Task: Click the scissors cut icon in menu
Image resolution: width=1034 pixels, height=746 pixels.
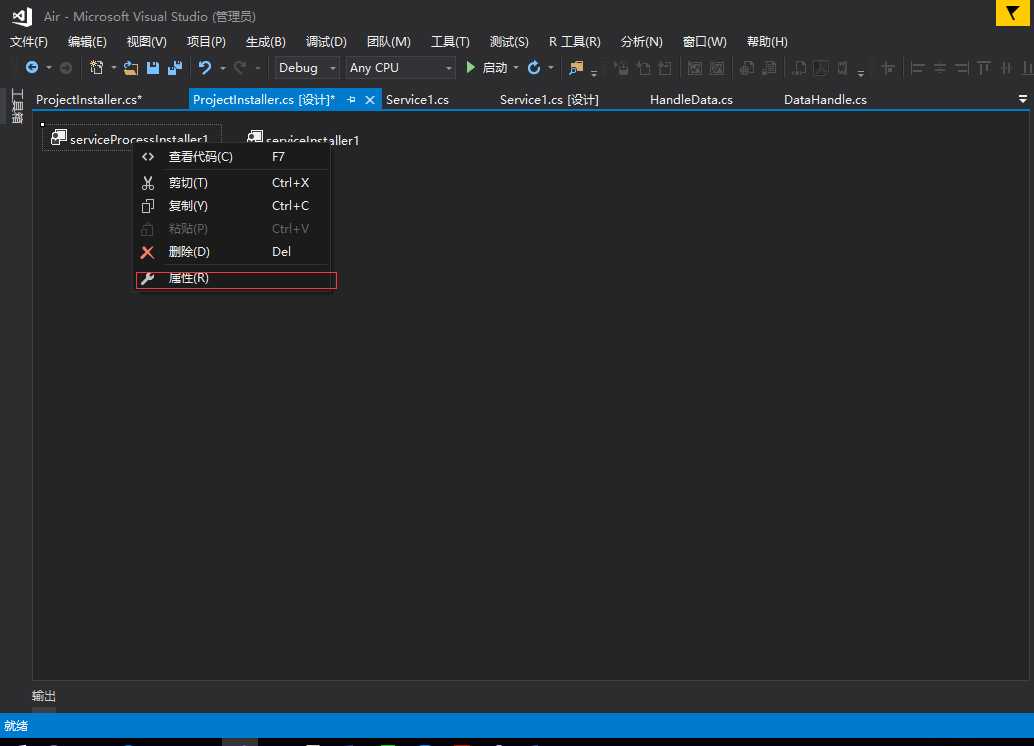Action: click(148, 183)
